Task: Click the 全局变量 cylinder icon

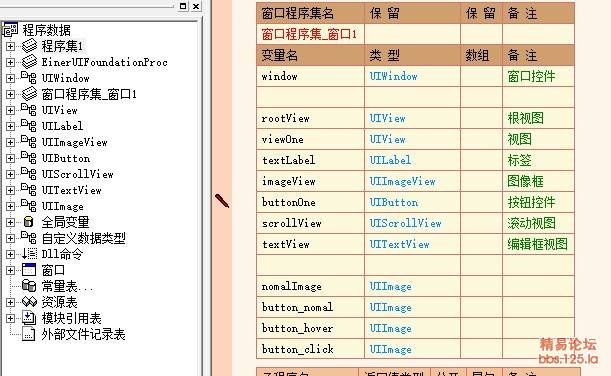Action: pyautogui.click(x=28, y=222)
